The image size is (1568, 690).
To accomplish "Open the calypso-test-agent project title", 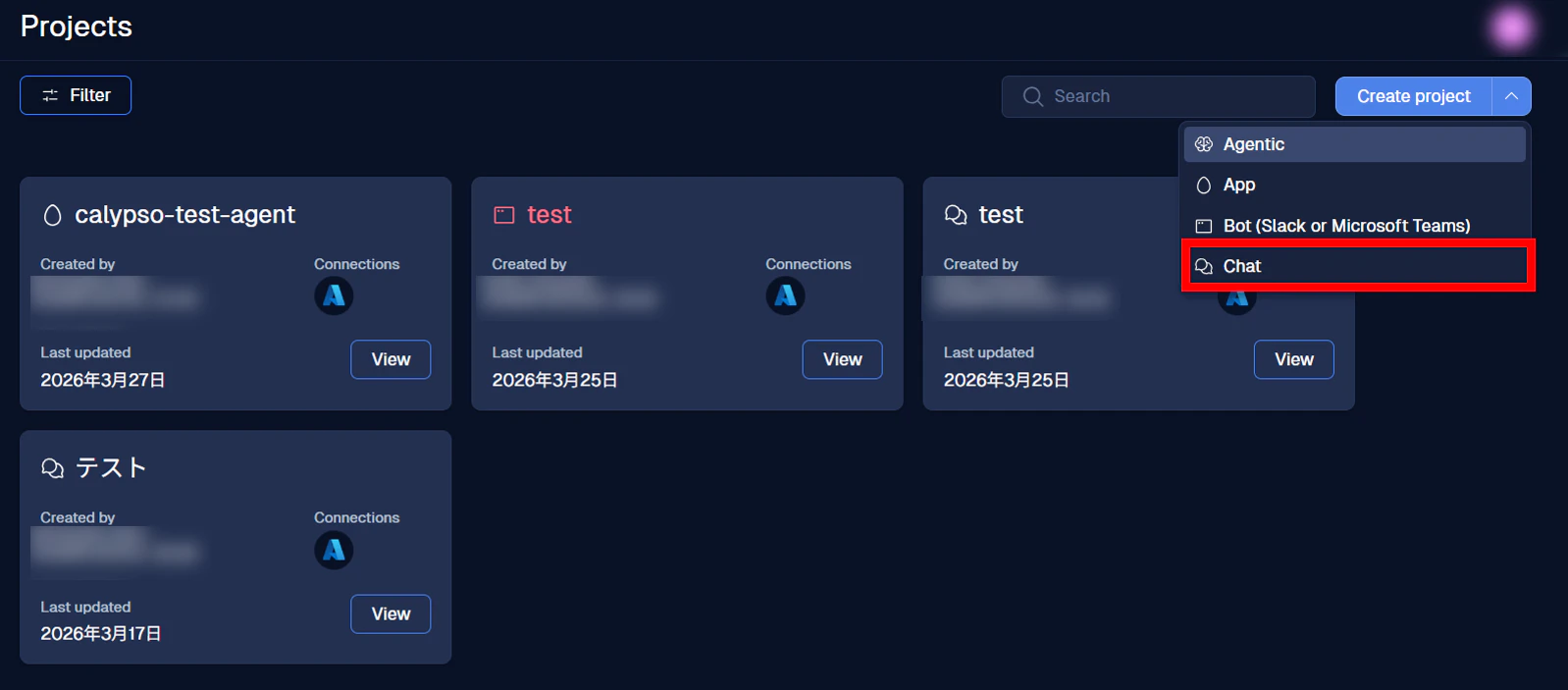I will click(x=184, y=214).
